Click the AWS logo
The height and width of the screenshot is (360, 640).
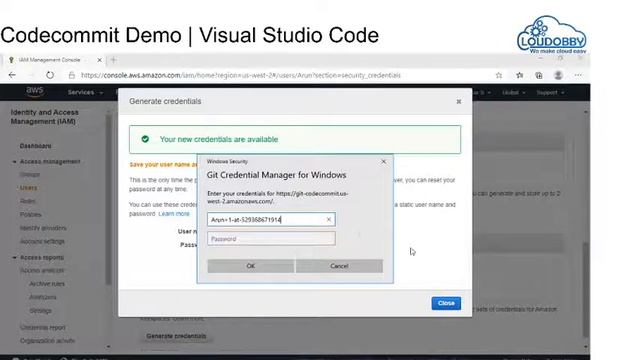[35, 91]
